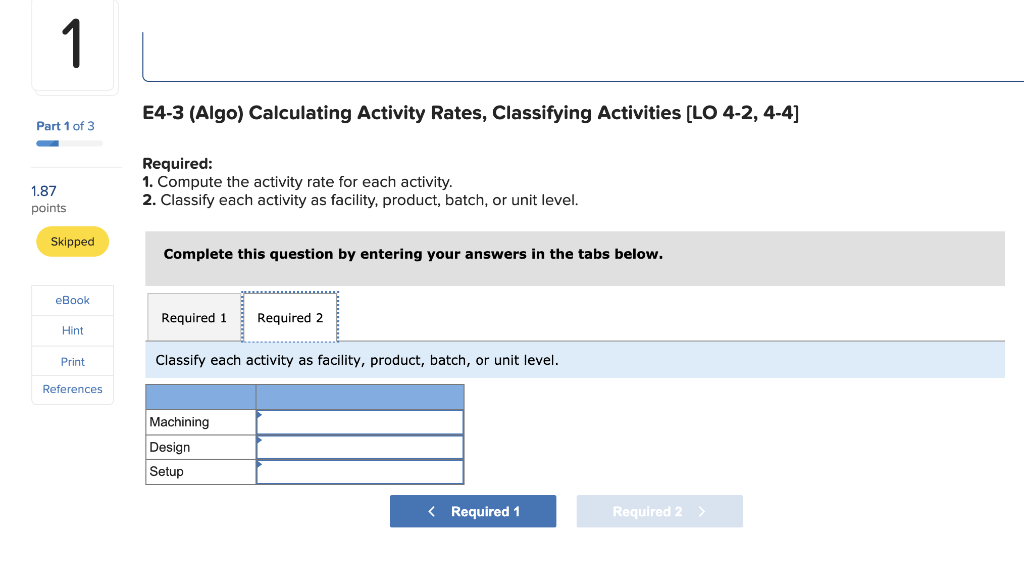The image size is (1024, 581).
Task: Click the Skipped status badge
Action: 72,241
